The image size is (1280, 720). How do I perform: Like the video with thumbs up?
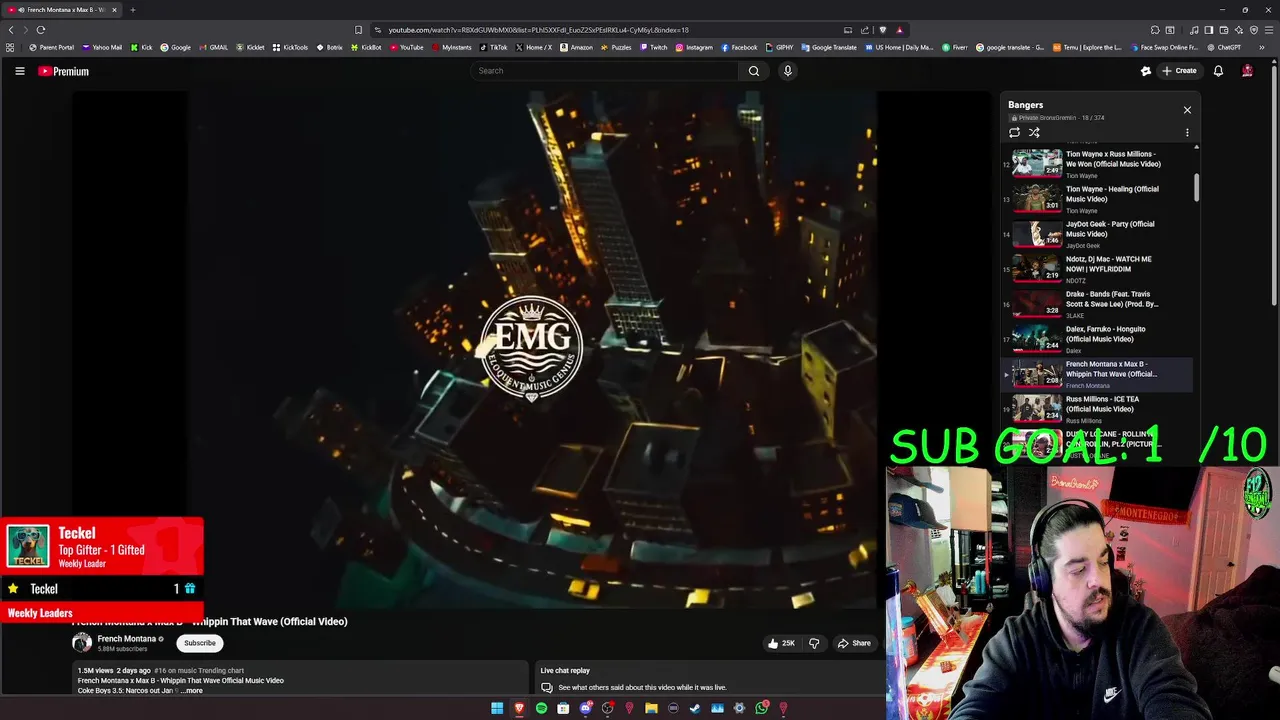[x=781, y=643]
